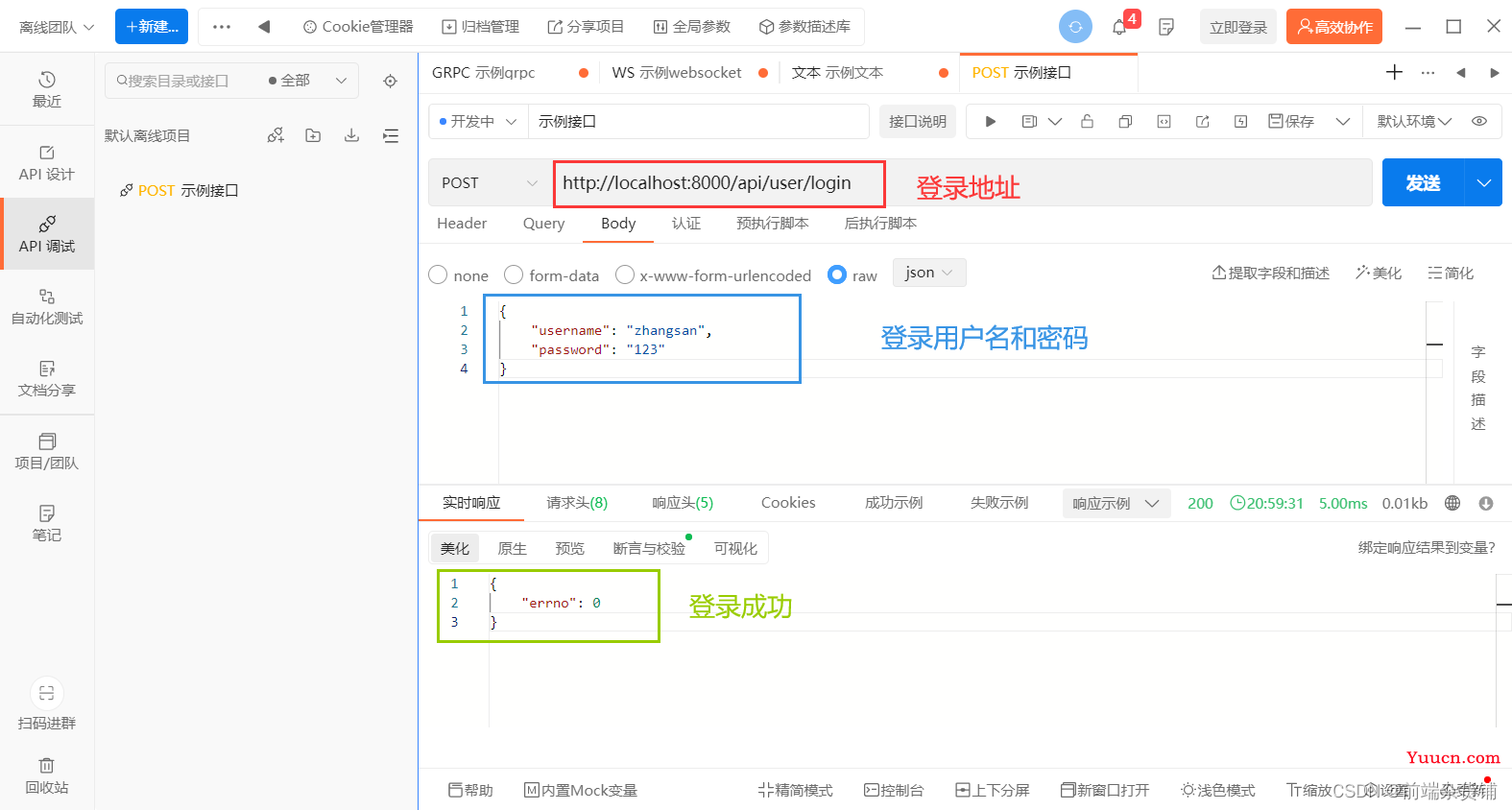This screenshot has height=810, width=1512.
Task: Open the 响应示例 dropdown
Action: 1116,503
